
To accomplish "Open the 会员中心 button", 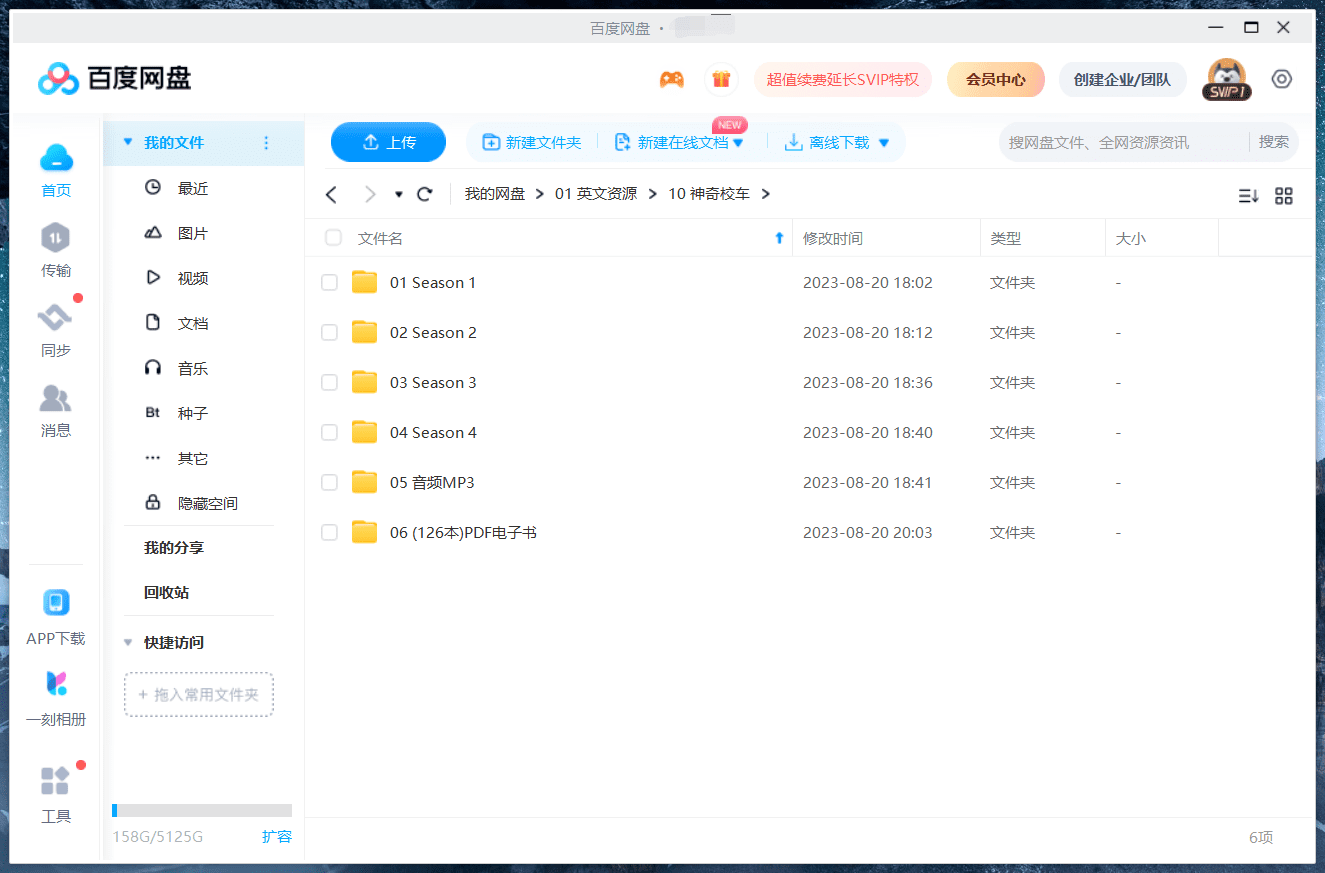I will pyautogui.click(x=995, y=79).
